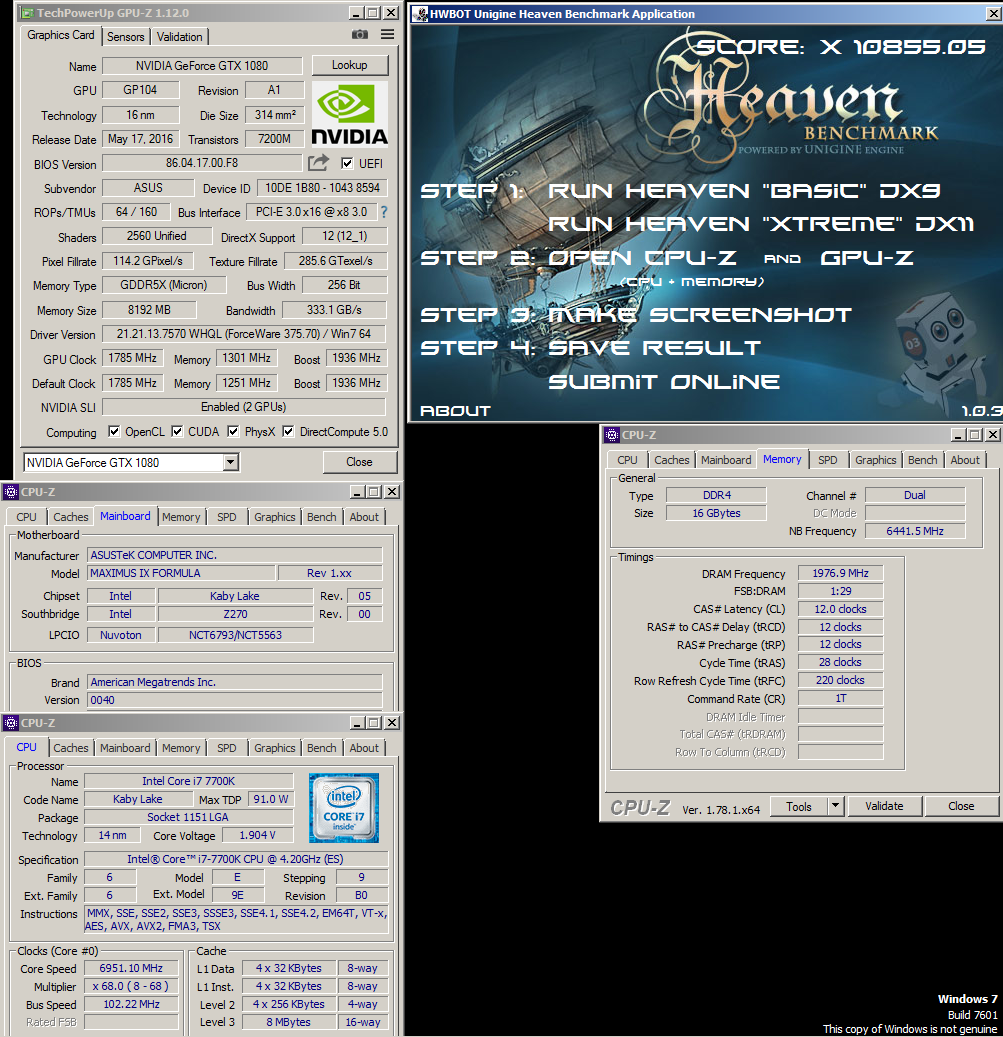
Task: Open Caches tab in CPU-Z Mainboard window
Action: (x=71, y=517)
